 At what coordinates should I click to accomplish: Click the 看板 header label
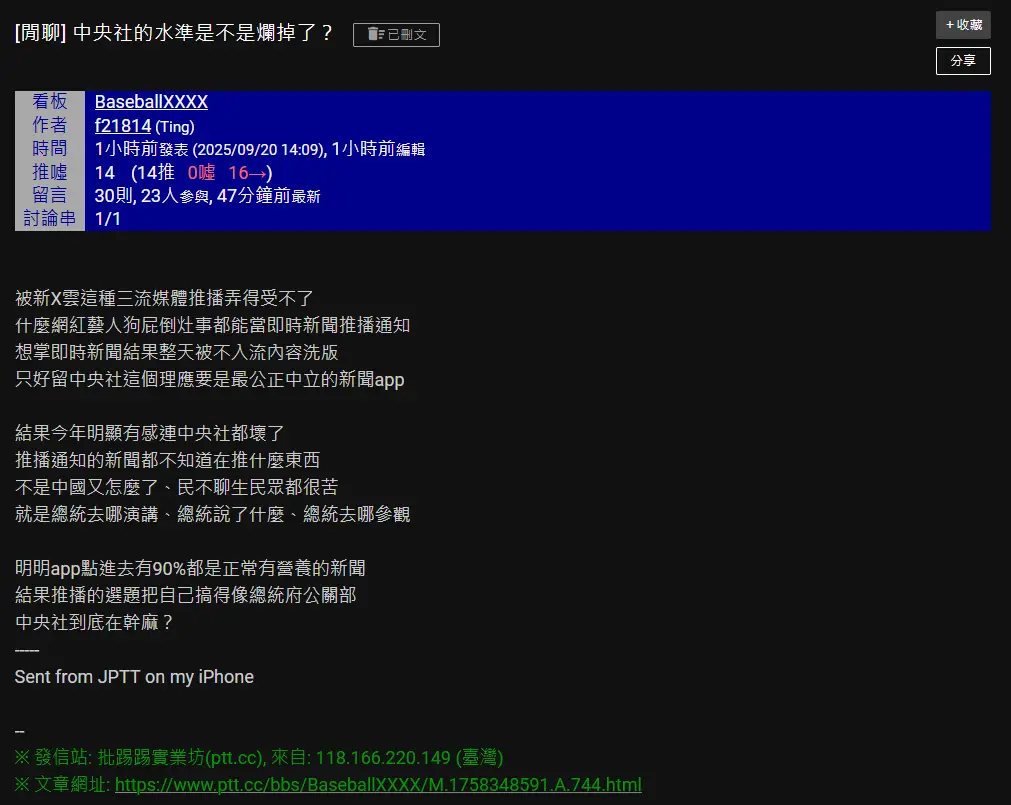(50, 101)
